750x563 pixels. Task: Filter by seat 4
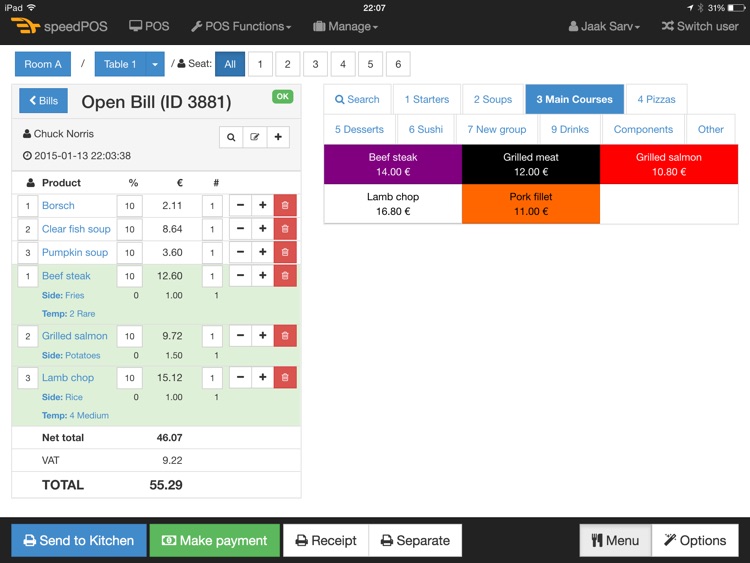tap(343, 64)
